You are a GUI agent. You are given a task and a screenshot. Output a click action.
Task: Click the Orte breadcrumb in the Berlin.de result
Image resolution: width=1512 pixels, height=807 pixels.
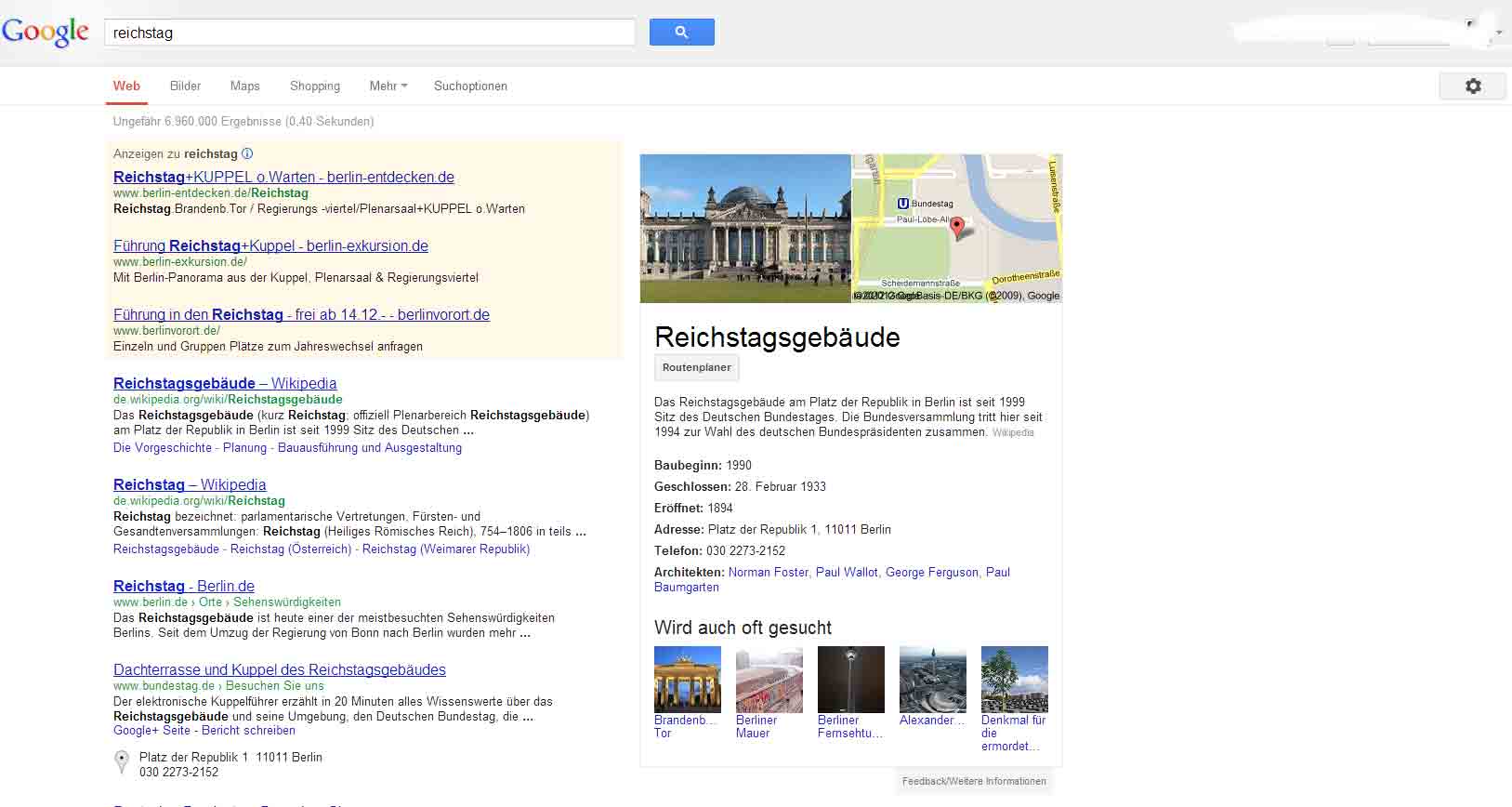[x=210, y=602]
